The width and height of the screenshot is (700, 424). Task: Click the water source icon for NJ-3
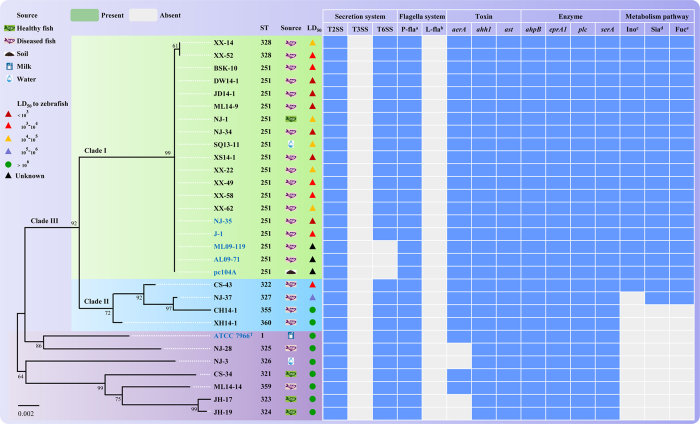pyautogui.click(x=291, y=361)
